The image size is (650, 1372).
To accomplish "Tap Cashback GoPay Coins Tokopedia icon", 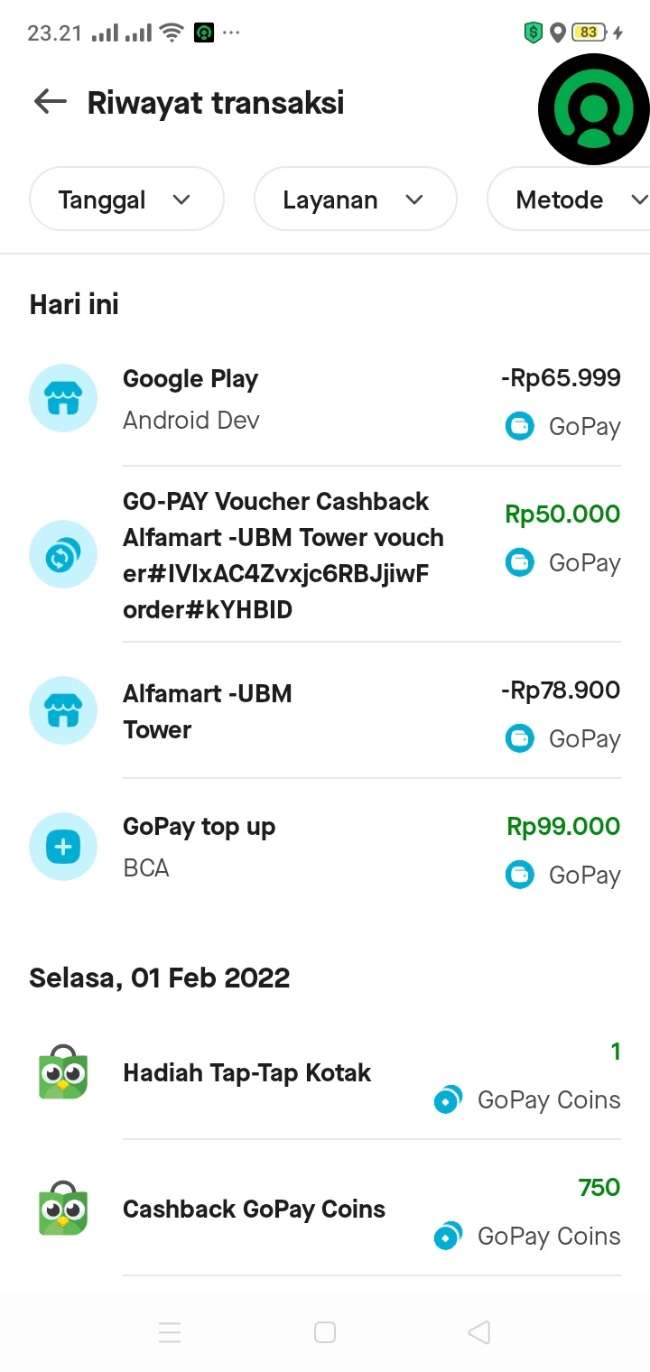I will pyautogui.click(x=63, y=1208).
